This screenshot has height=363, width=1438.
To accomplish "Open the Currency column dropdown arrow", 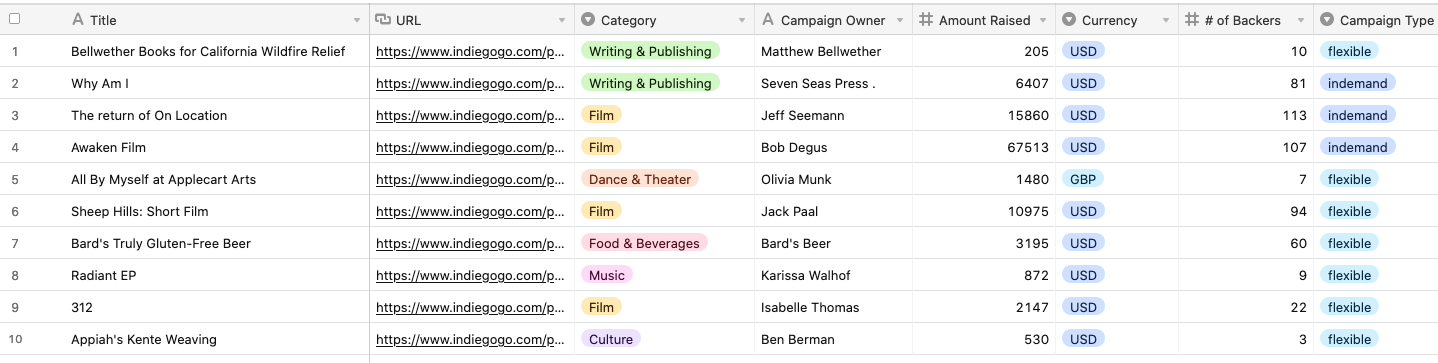I will pyautogui.click(x=1166, y=21).
